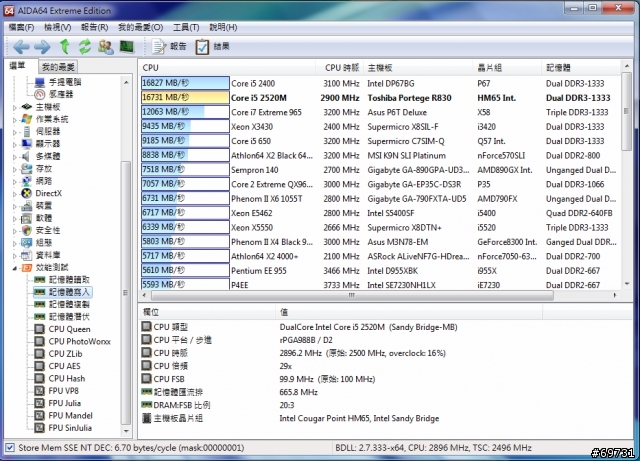Toggle the status bar checkbox
Screen dimensions: 640x461
[x=10, y=448]
